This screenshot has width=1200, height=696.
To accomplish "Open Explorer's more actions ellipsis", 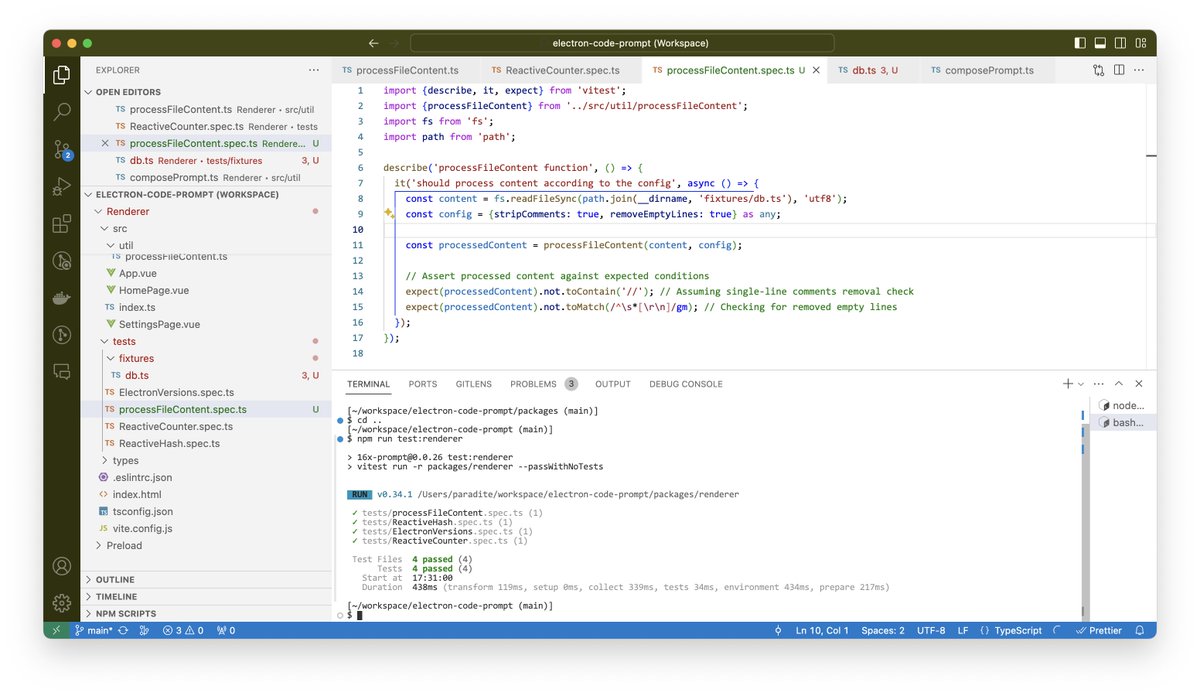I will [314, 70].
